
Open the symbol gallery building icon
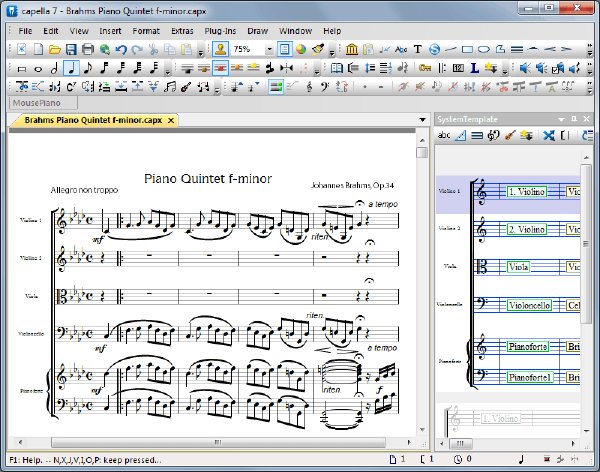pyautogui.click(x=352, y=49)
